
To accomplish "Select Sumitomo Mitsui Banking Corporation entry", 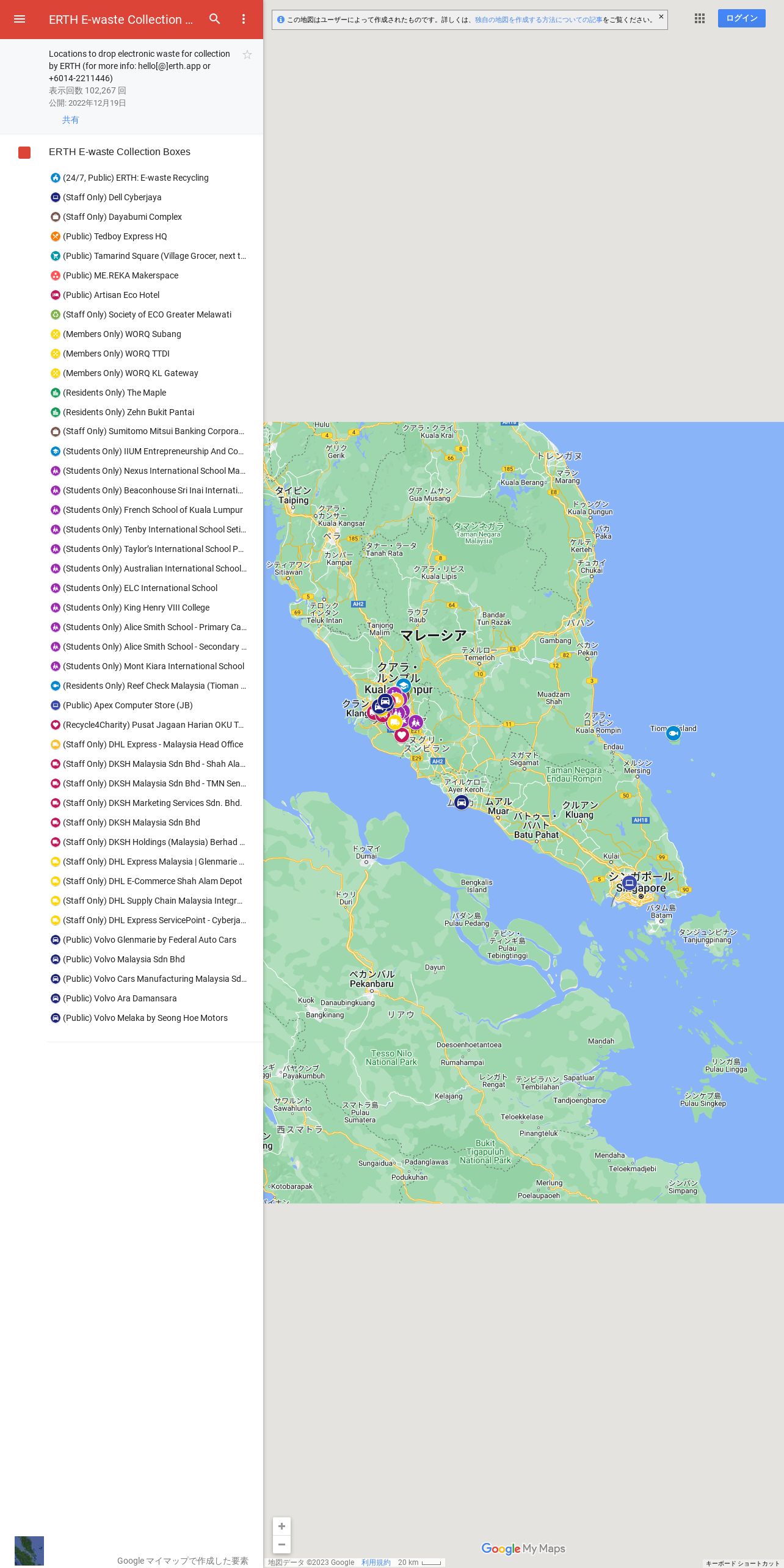I will click(148, 431).
